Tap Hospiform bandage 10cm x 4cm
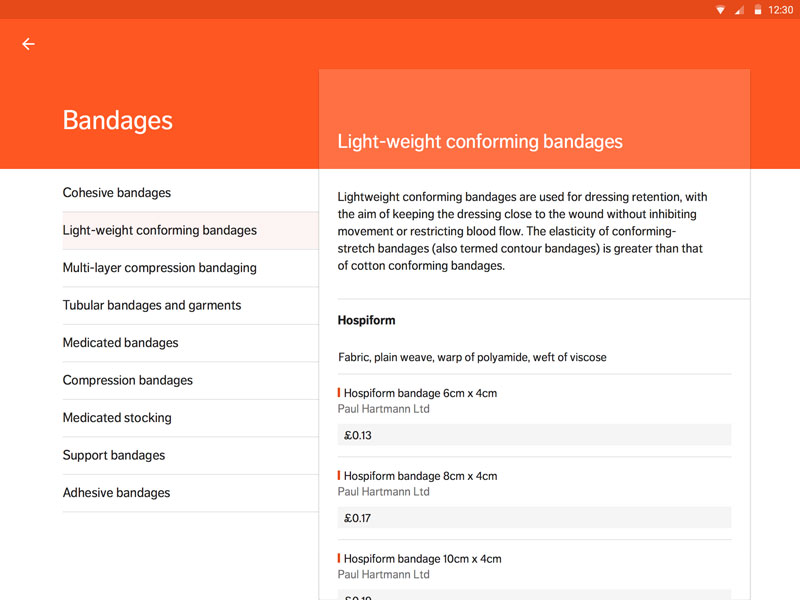 (422, 559)
